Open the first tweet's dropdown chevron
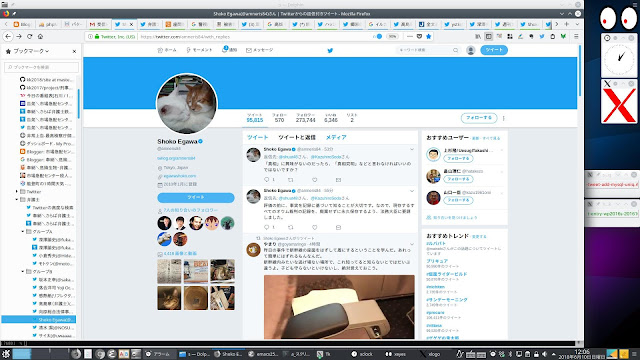Screen dimensions: 640x360 tap(411, 149)
